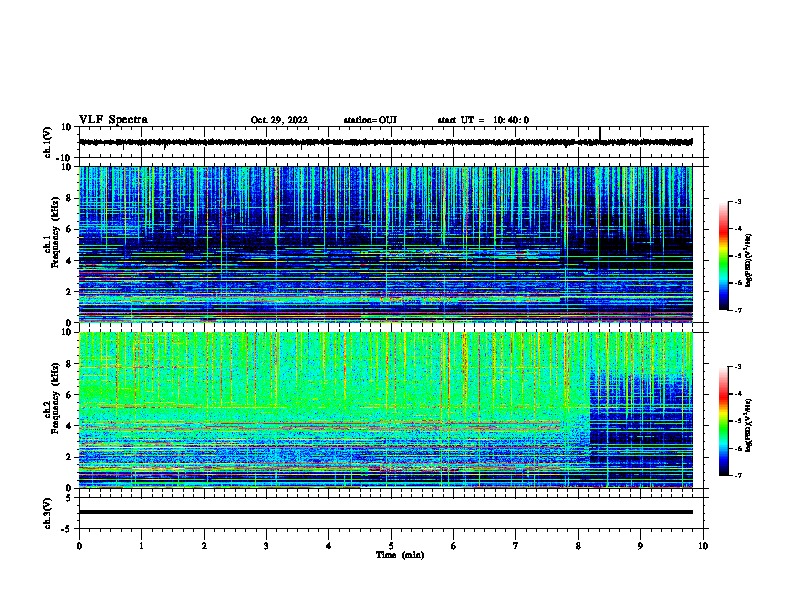Click the "VLF Spectra" plot title
This screenshot has height=612, width=792.
(113, 120)
